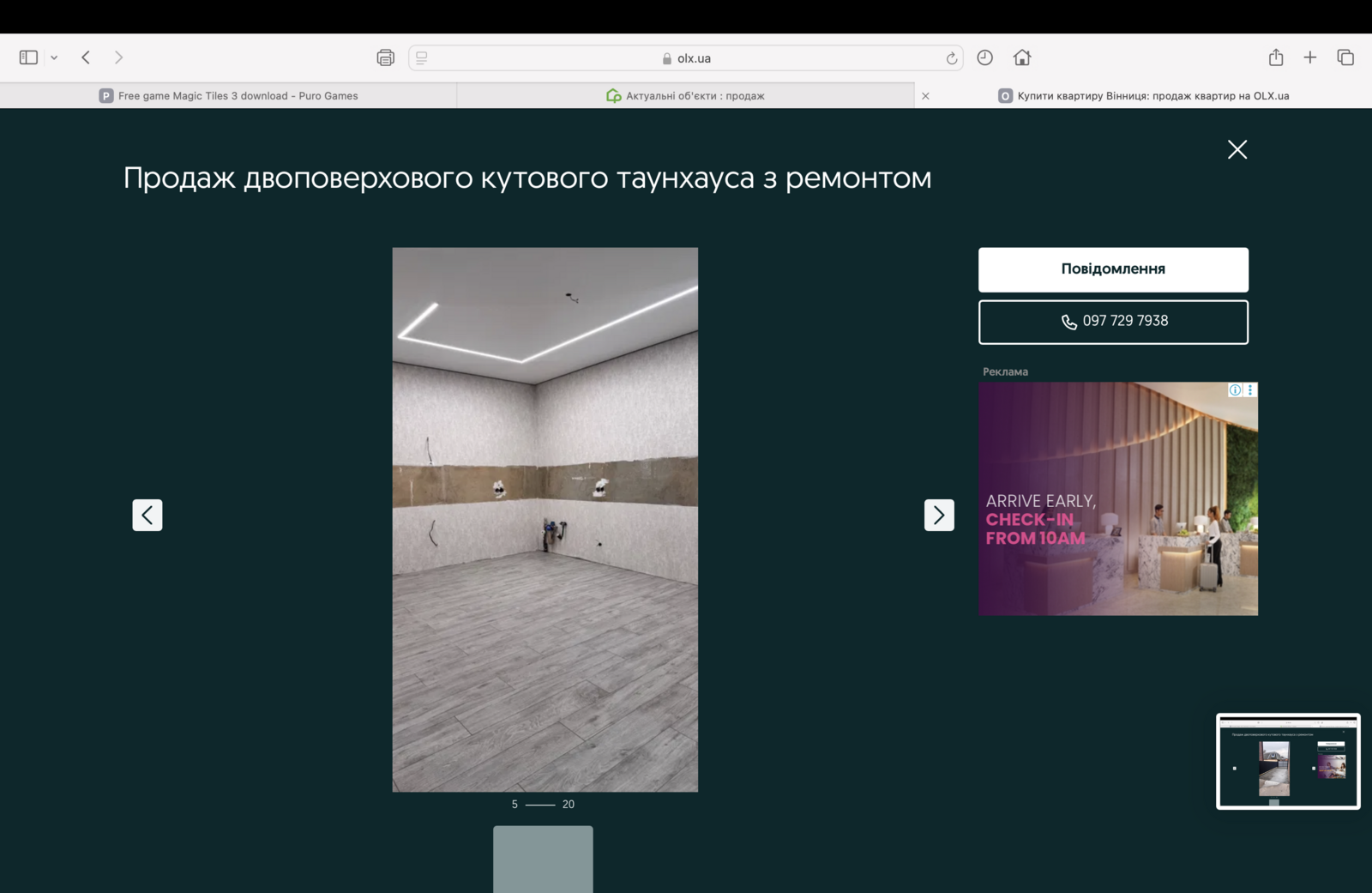This screenshot has width=1372, height=893.
Task: Show the previous gallery photo
Action: [147, 515]
